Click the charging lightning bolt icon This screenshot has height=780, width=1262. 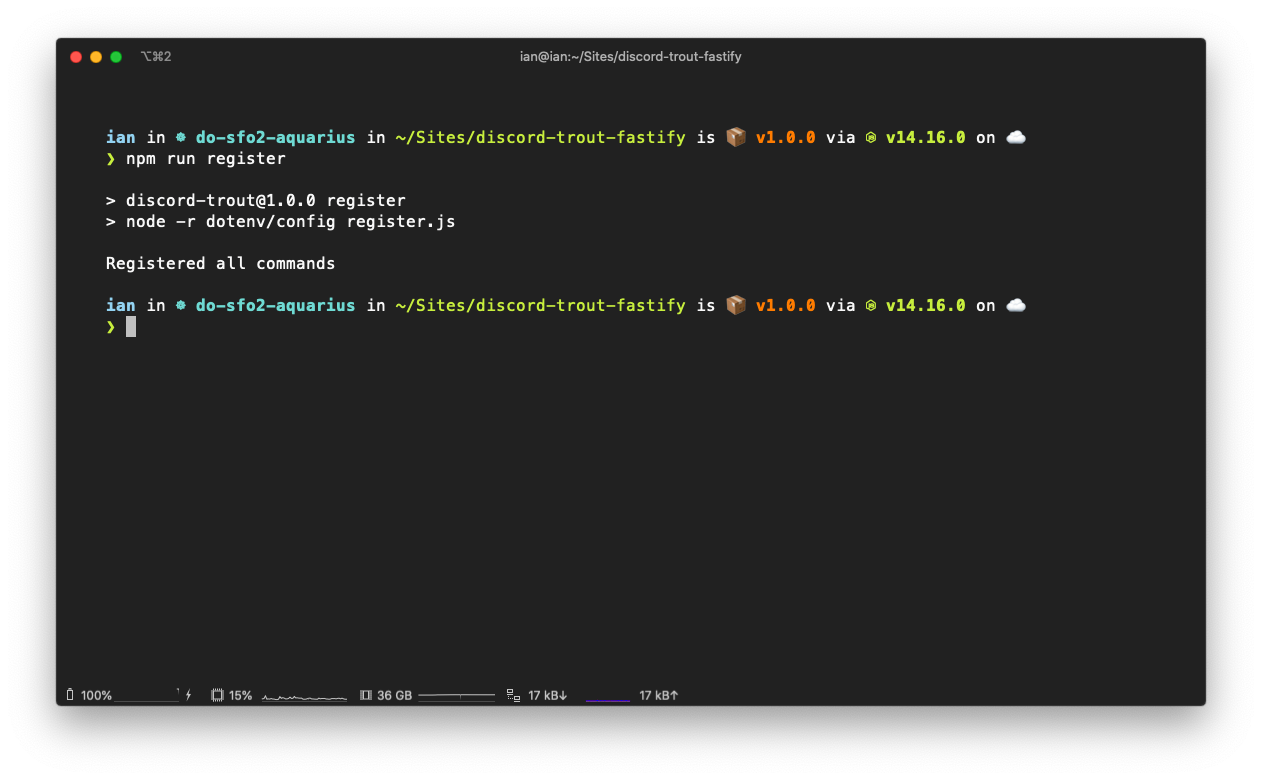[x=188, y=695]
